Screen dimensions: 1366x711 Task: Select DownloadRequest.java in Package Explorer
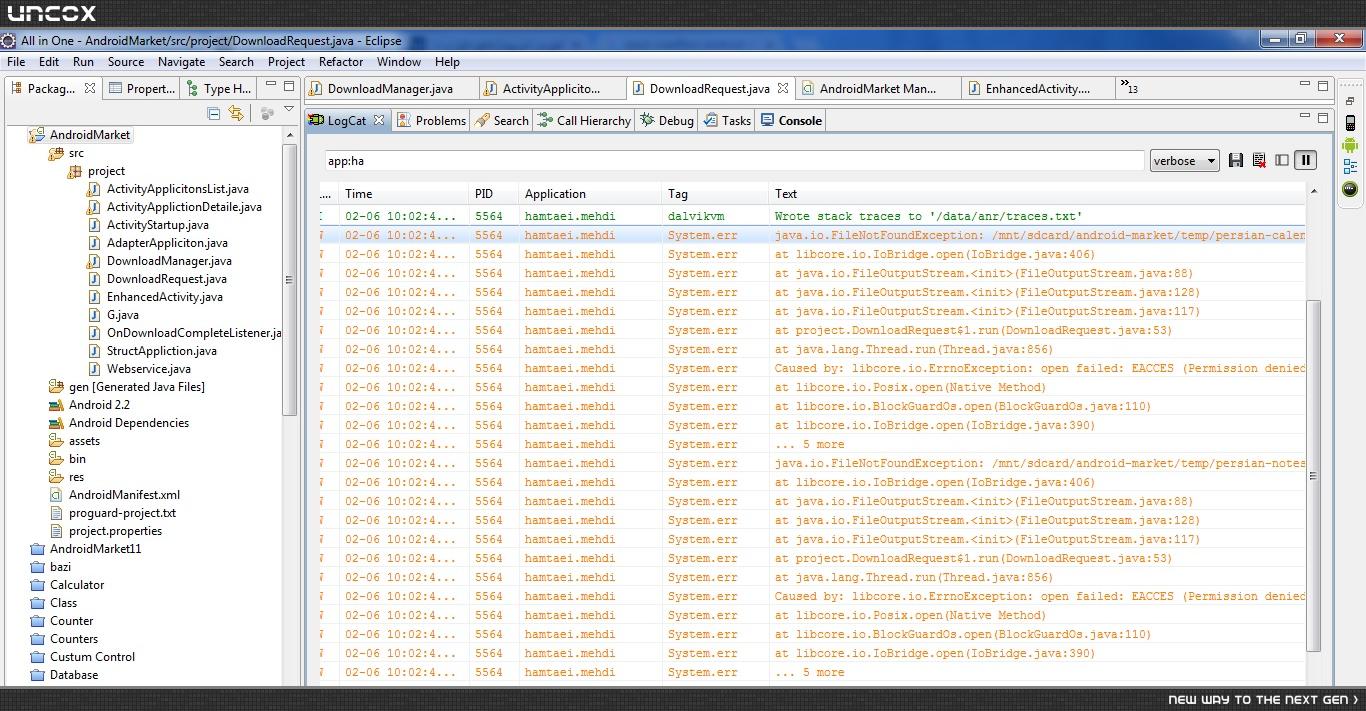pyautogui.click(x=166, y=279)
